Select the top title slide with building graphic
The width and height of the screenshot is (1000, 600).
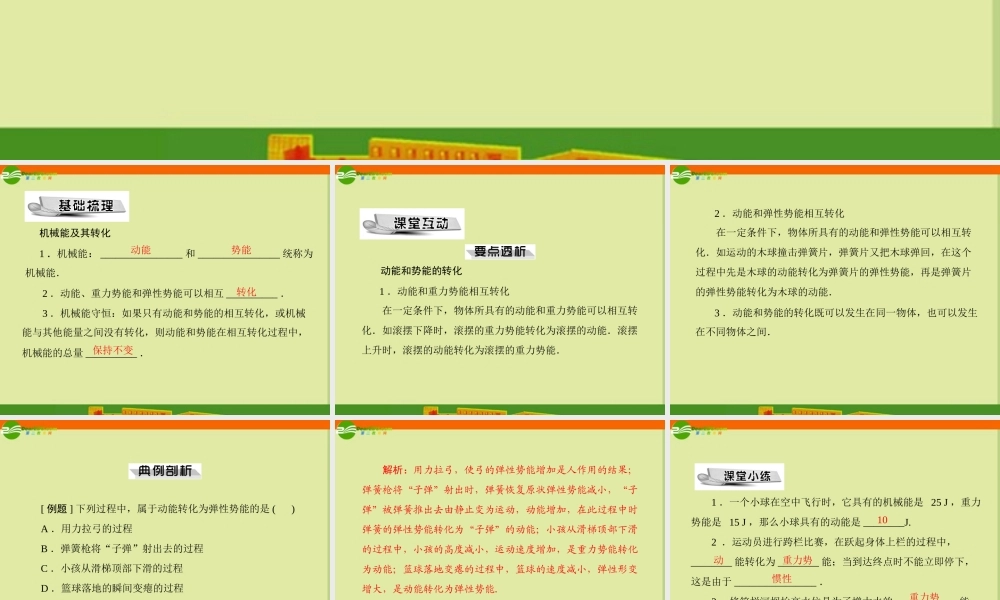pos(500,80)
